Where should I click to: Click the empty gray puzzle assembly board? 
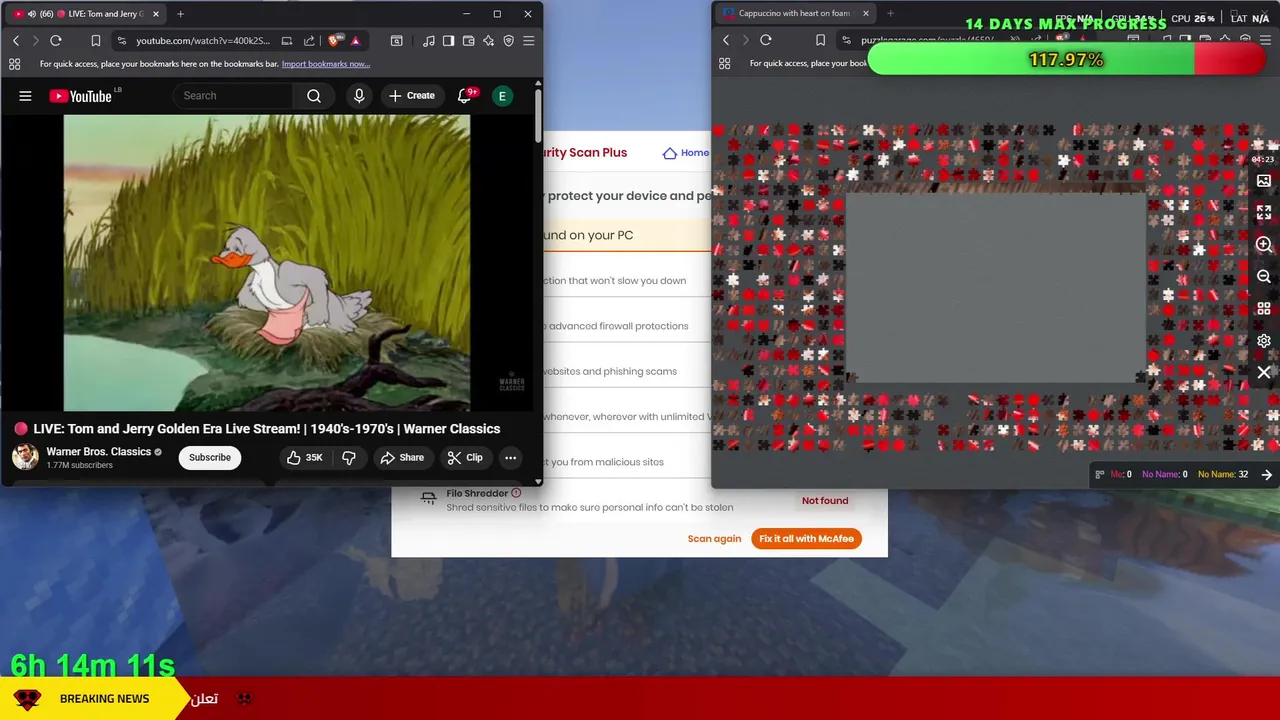pos(996,288)
